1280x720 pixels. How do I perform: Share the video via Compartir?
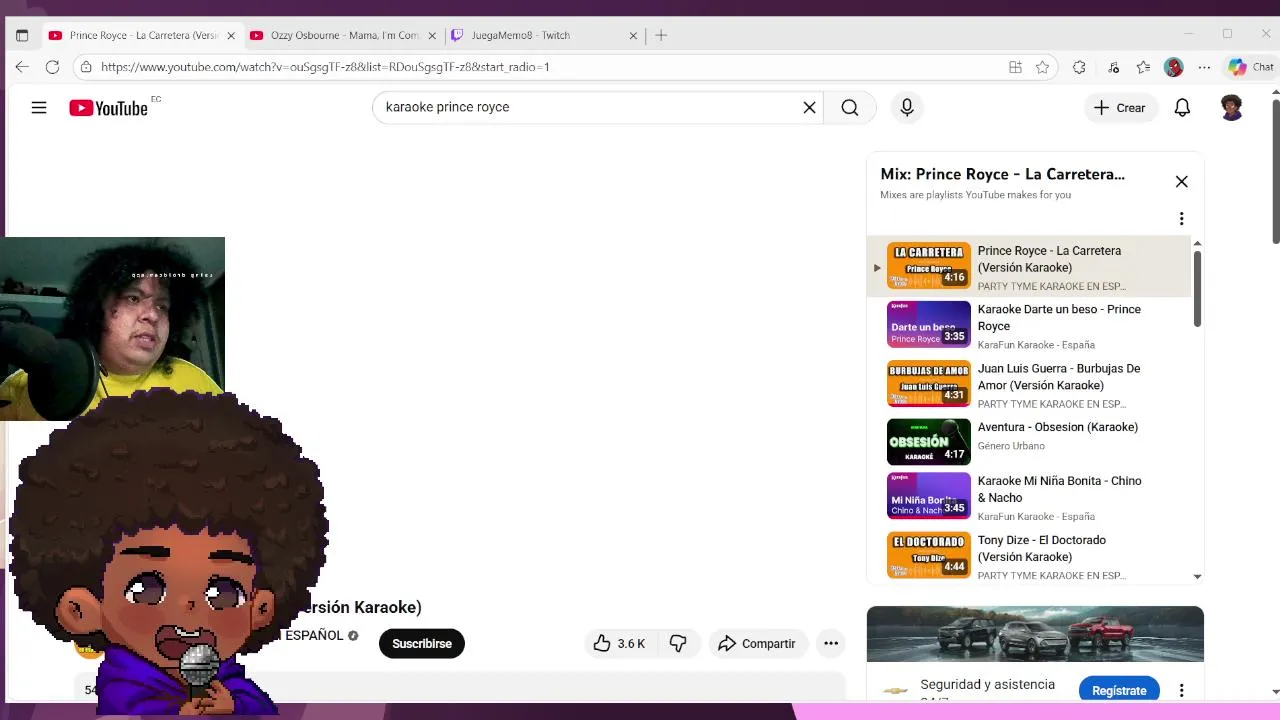click(757, 643)
